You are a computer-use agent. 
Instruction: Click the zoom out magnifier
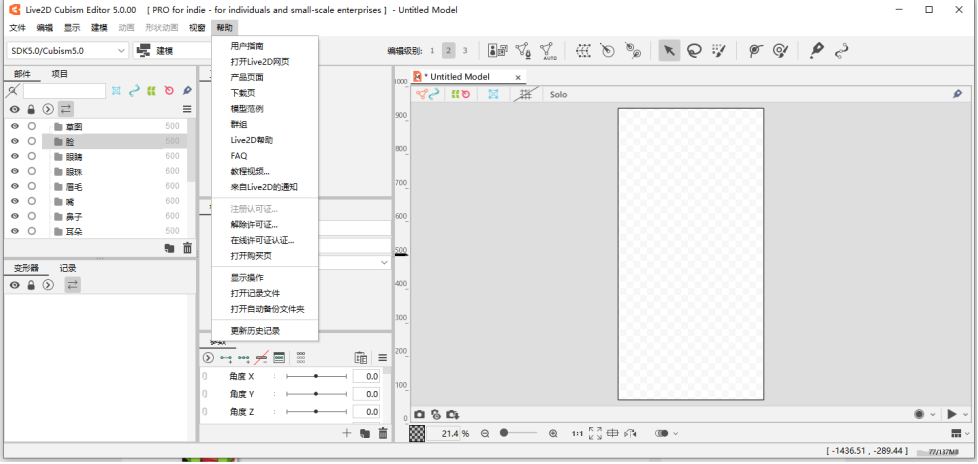pos(485,433)
